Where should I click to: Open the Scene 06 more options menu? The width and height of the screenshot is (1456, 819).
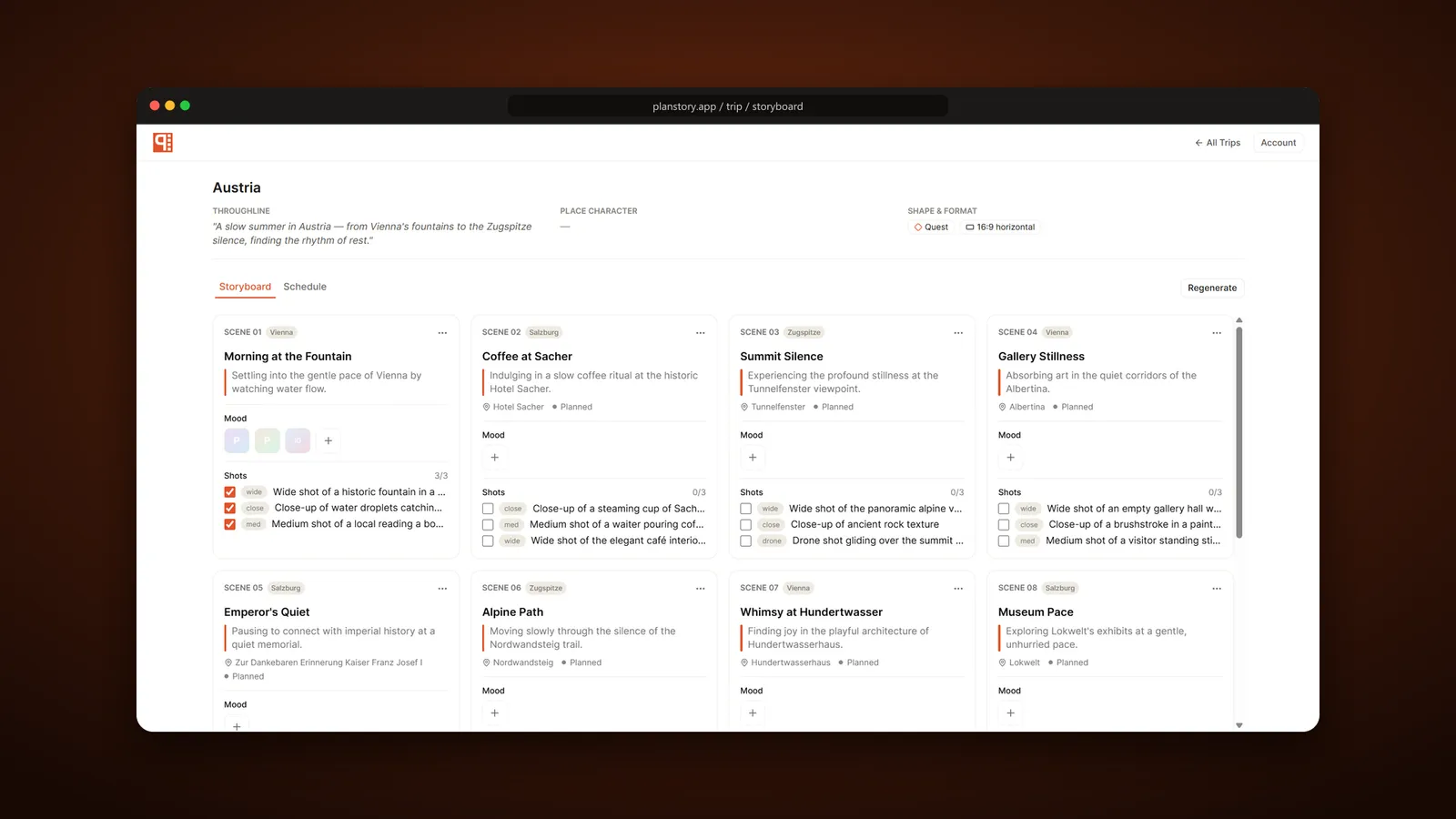(701, 589)
